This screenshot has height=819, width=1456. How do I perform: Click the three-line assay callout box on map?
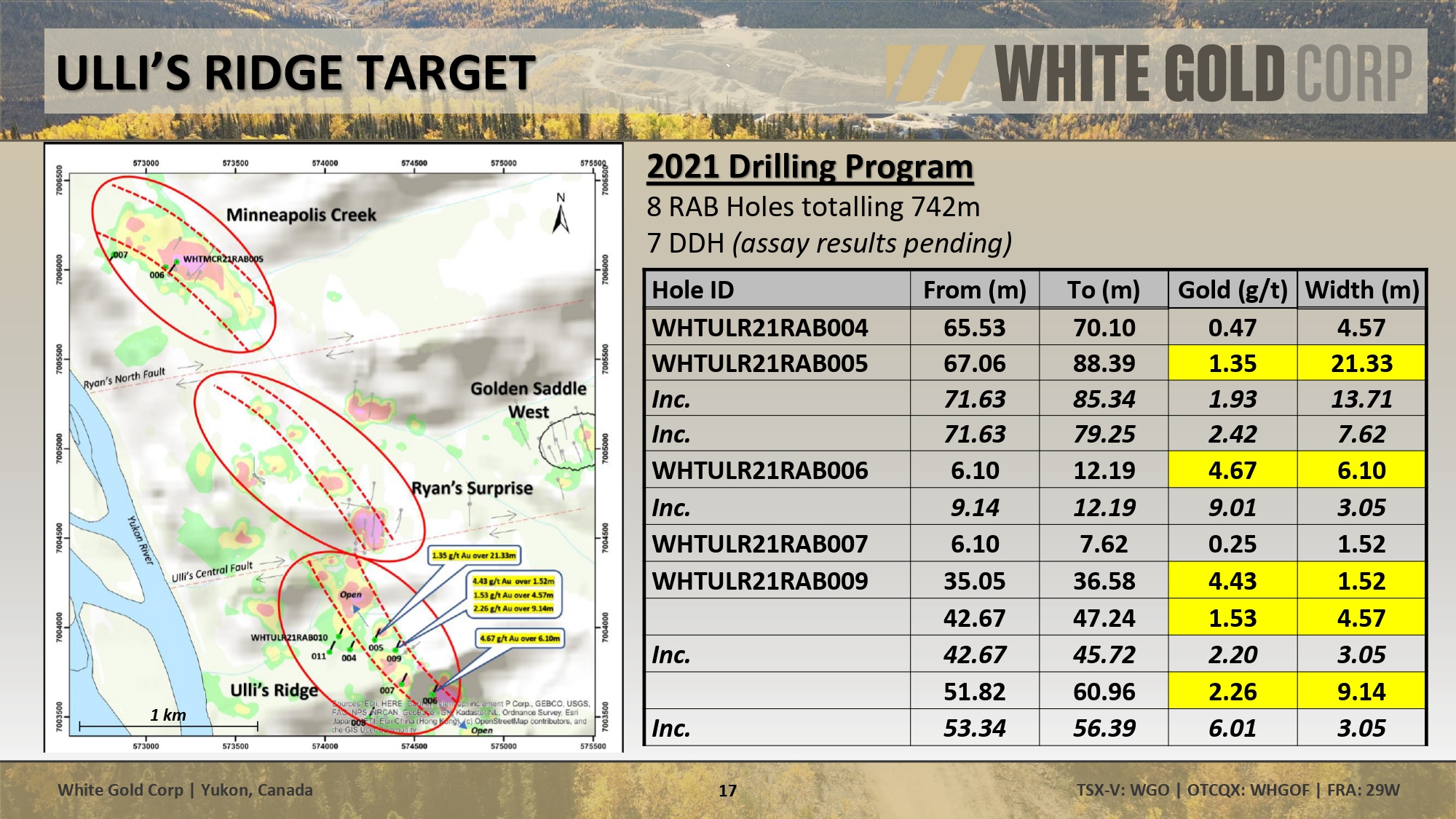click(513, 595)
